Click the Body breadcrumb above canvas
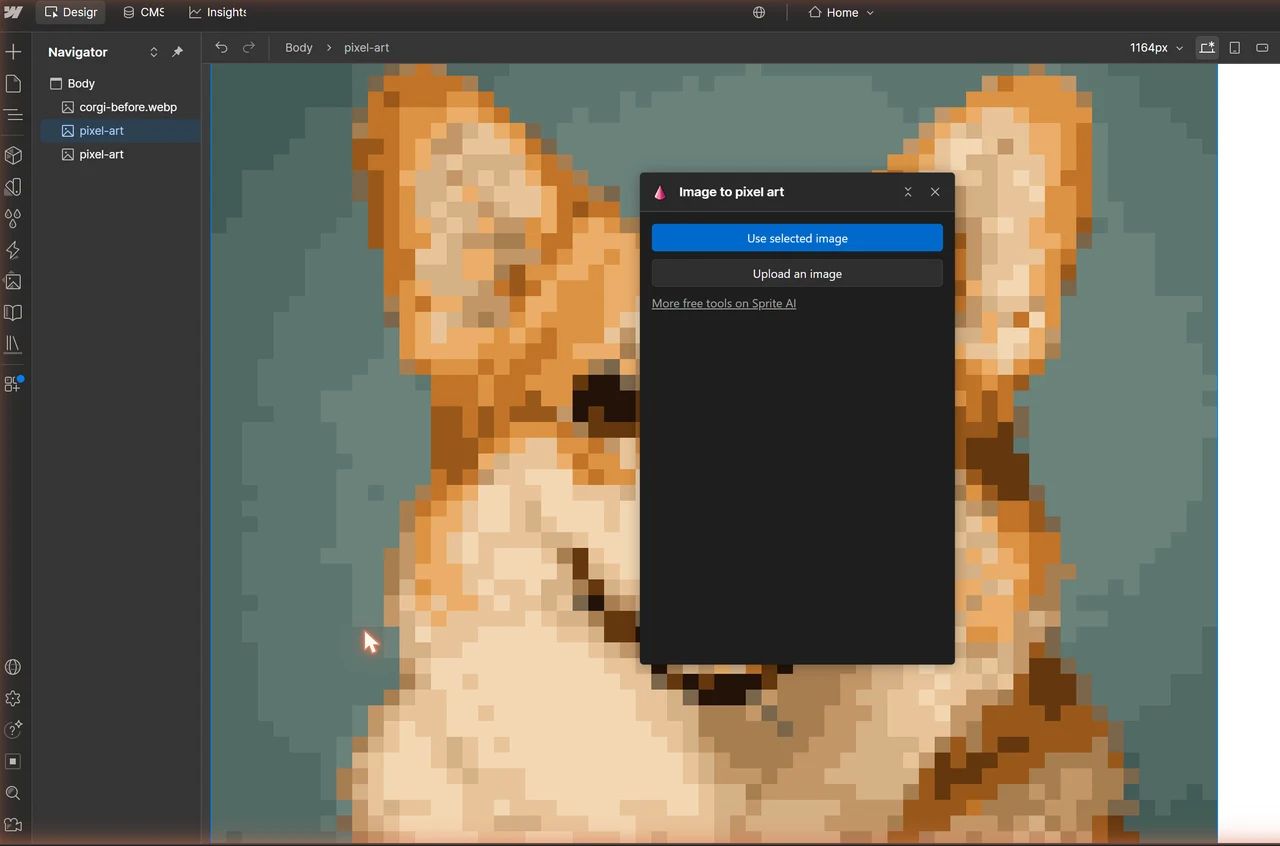This screenshot has height=846, width=1280. click(299, 47)
